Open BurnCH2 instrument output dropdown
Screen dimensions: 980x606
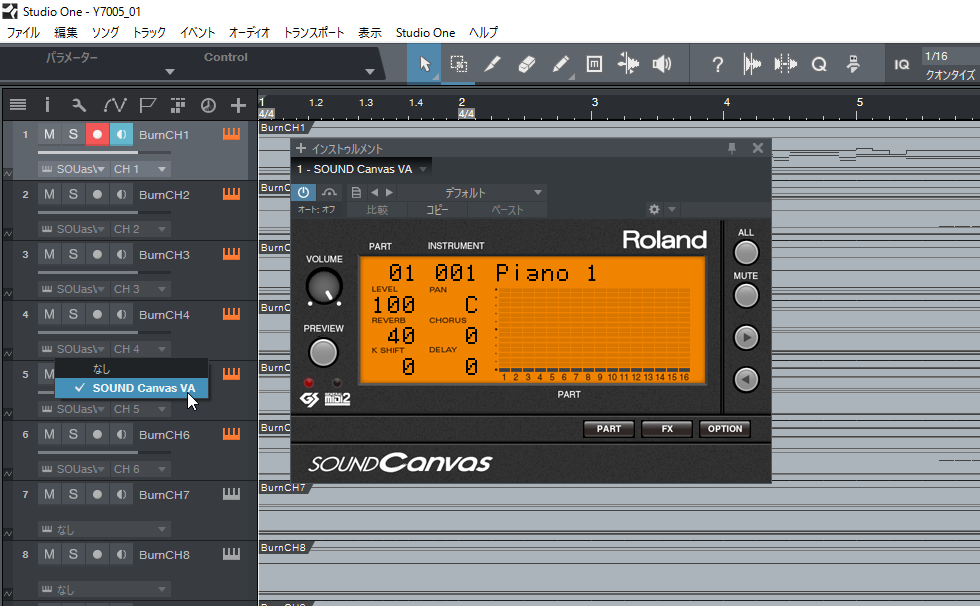tap(73, 229)
